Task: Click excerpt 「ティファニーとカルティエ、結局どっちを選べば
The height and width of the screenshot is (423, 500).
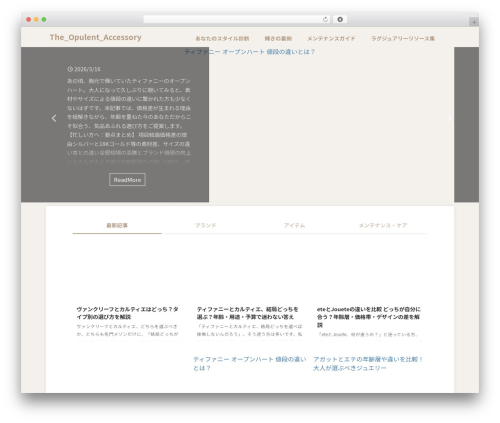Action: pos(250,330)
